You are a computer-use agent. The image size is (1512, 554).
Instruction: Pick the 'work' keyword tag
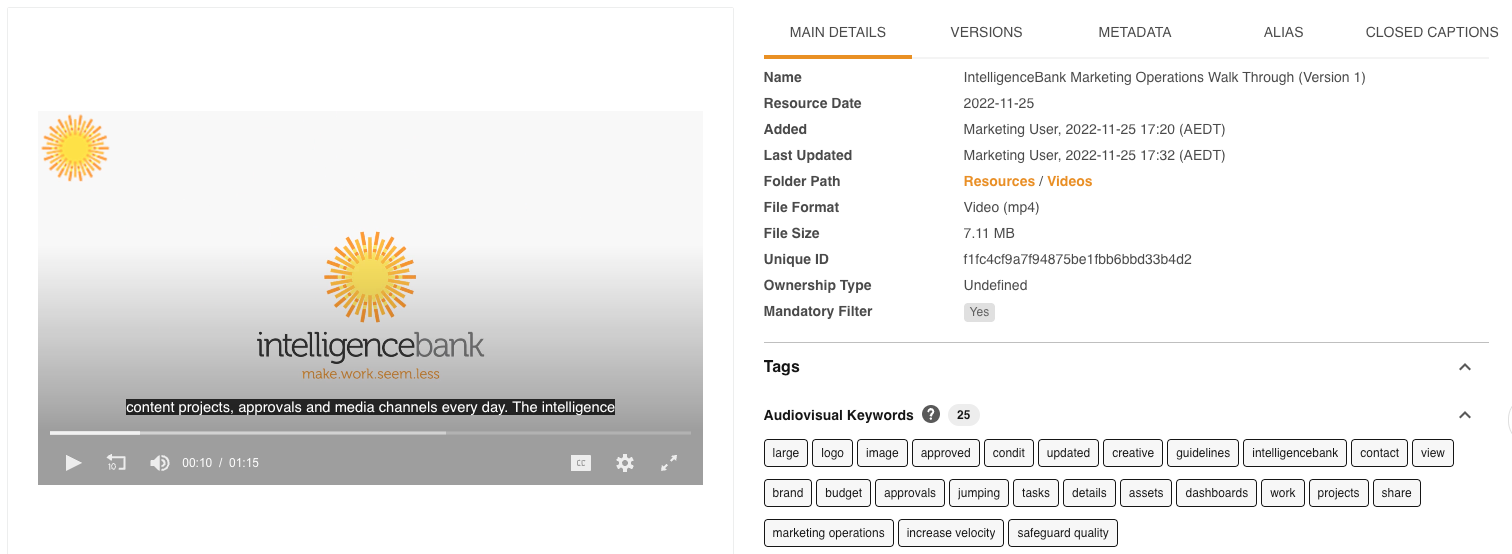1283,493
